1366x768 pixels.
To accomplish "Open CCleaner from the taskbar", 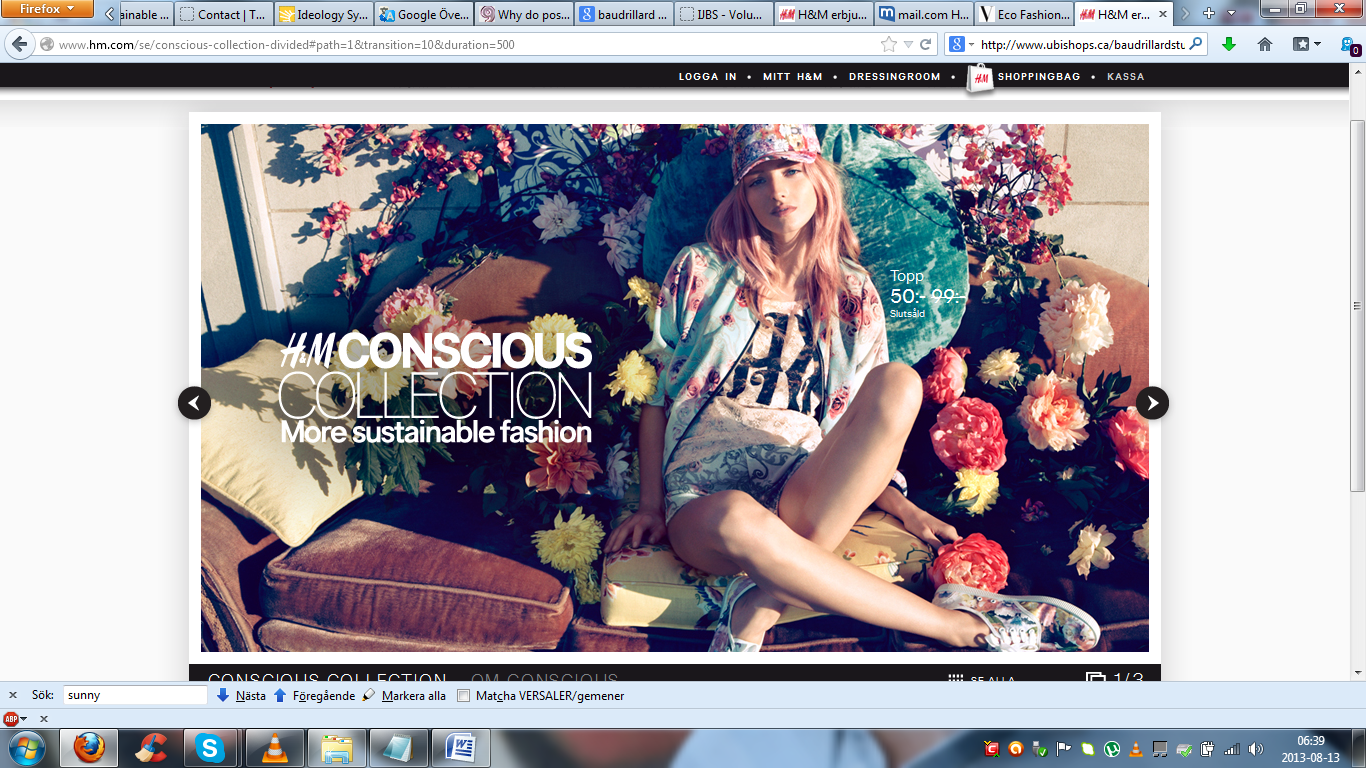I will point(151,748).
